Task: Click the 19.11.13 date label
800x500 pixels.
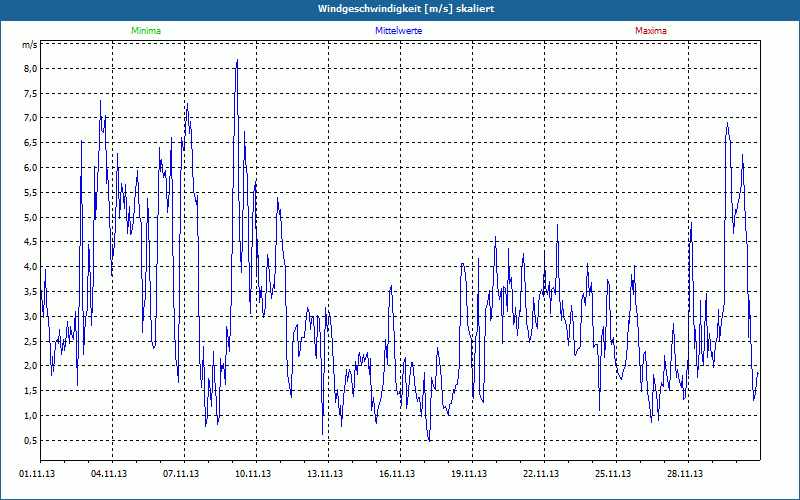Action: [x=469, y=474]
